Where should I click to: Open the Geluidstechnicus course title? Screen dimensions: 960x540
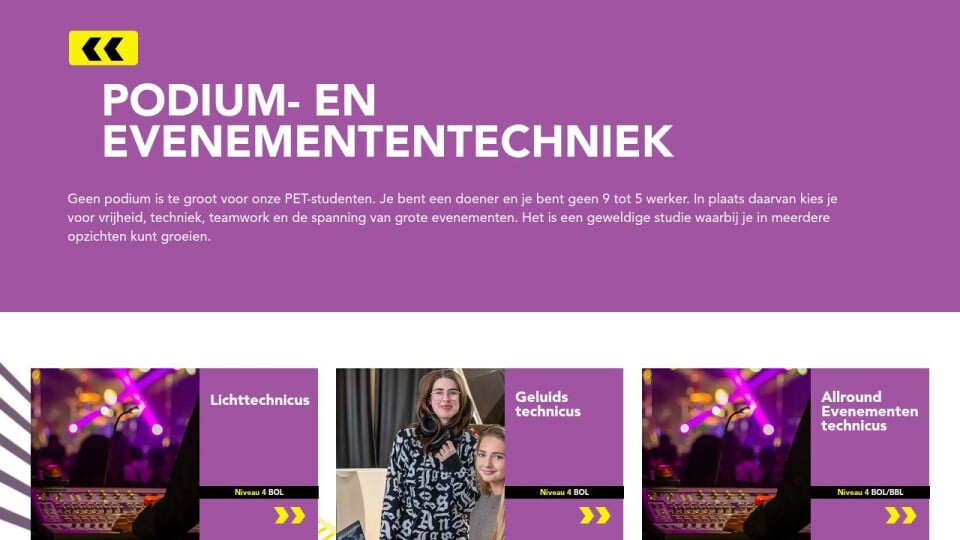548,404
